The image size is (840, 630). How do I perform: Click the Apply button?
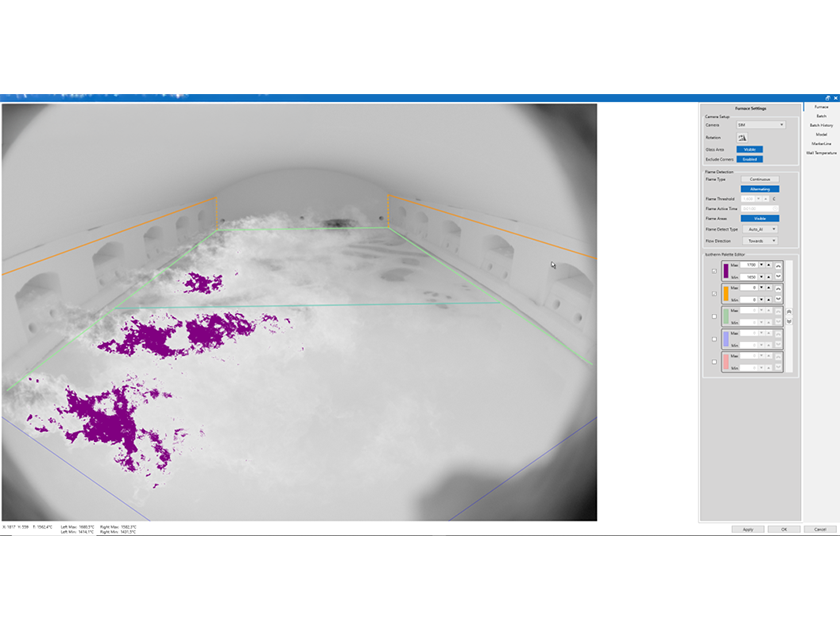pos(748,529)
